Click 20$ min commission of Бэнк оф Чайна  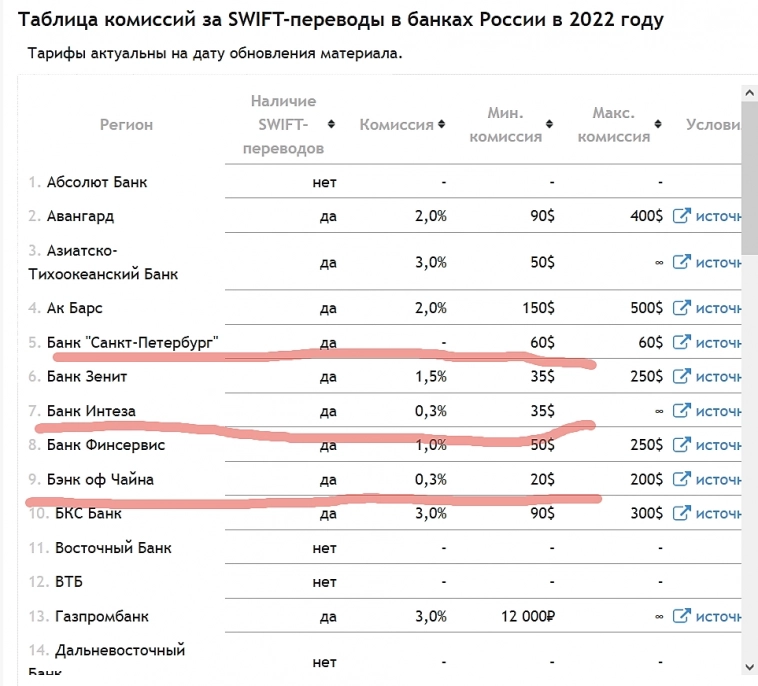click(x=542, y=480)
